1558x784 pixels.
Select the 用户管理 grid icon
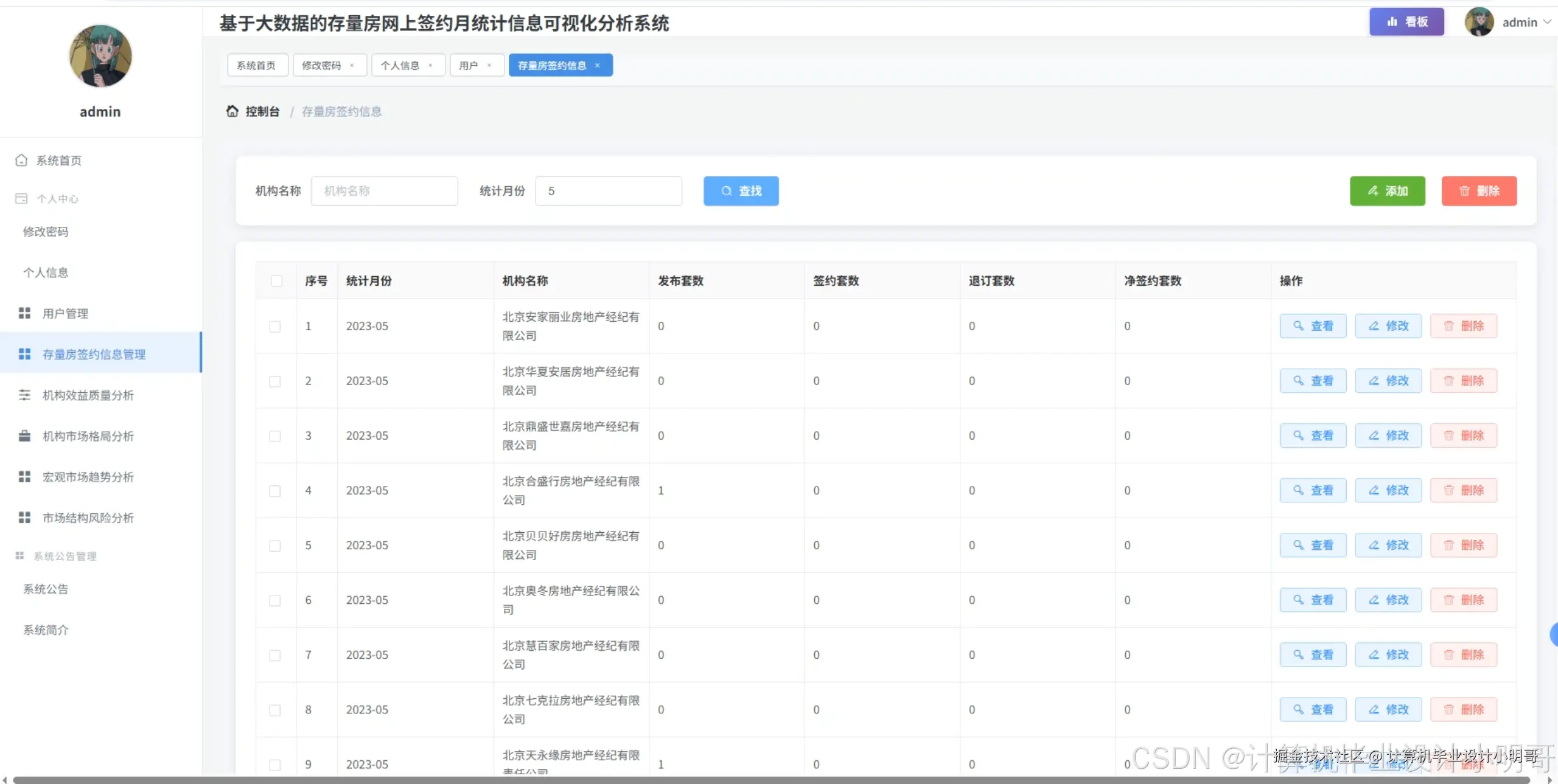point(24,313)
